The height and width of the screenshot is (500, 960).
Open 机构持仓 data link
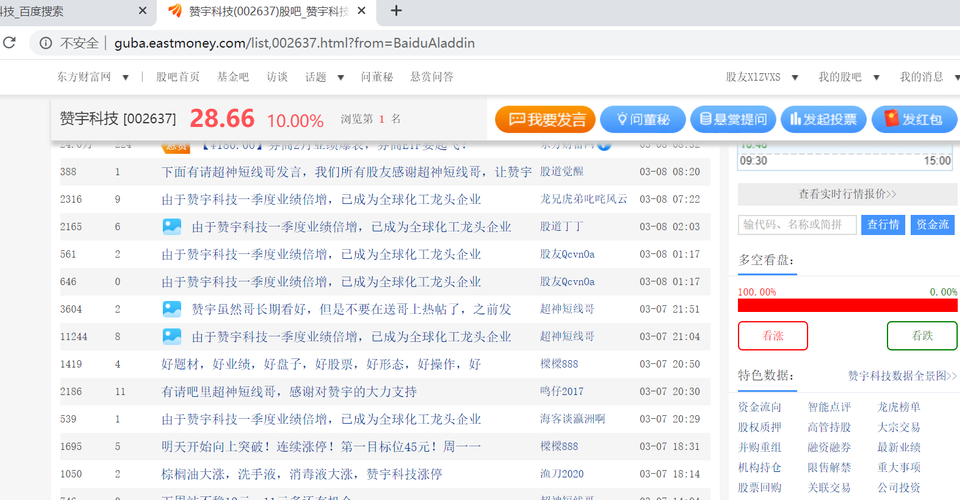pyautogui.click(x=759, y=468)
